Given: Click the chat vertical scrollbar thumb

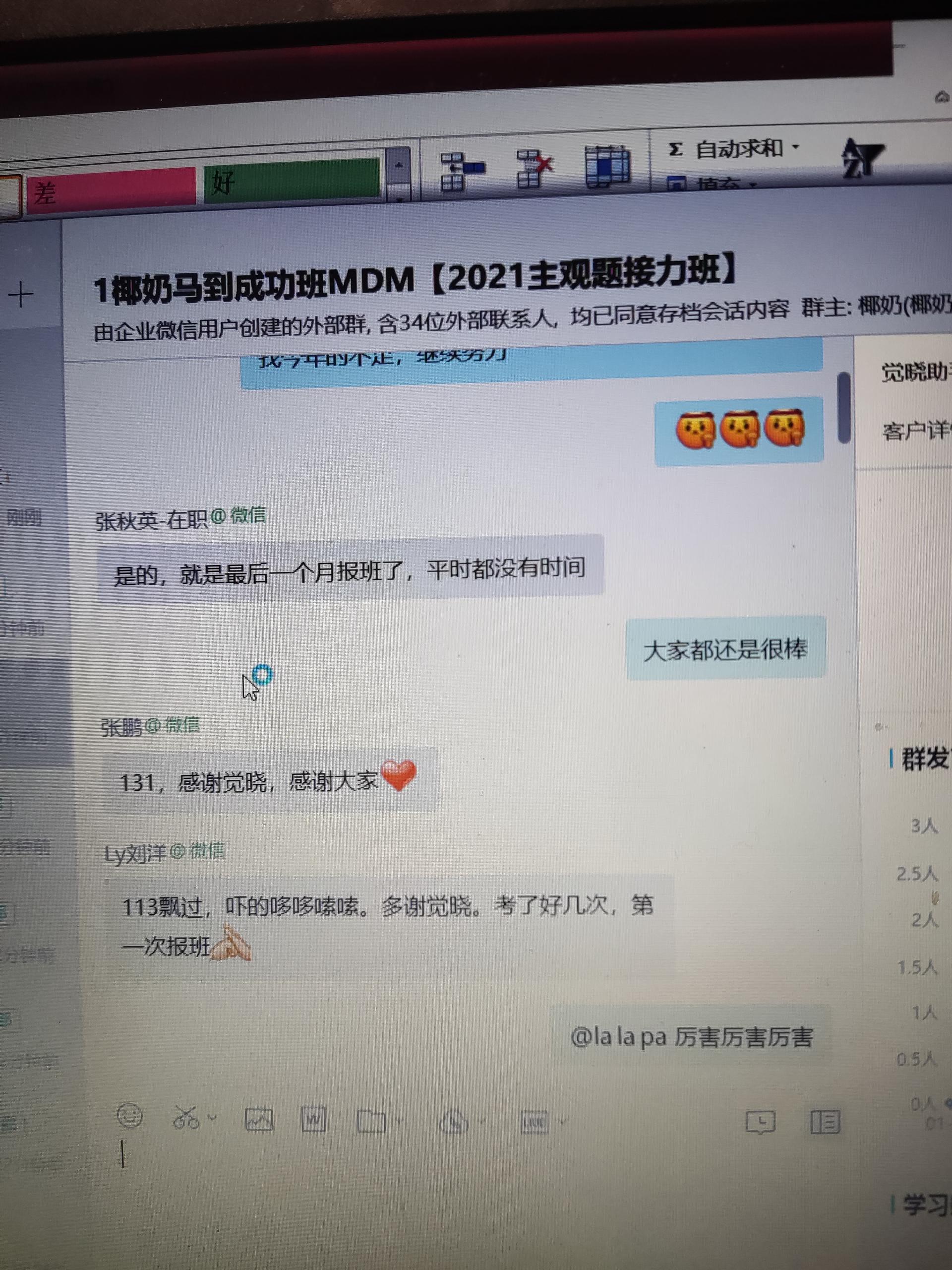Looking at the screenshot, I should click(843, 408).
